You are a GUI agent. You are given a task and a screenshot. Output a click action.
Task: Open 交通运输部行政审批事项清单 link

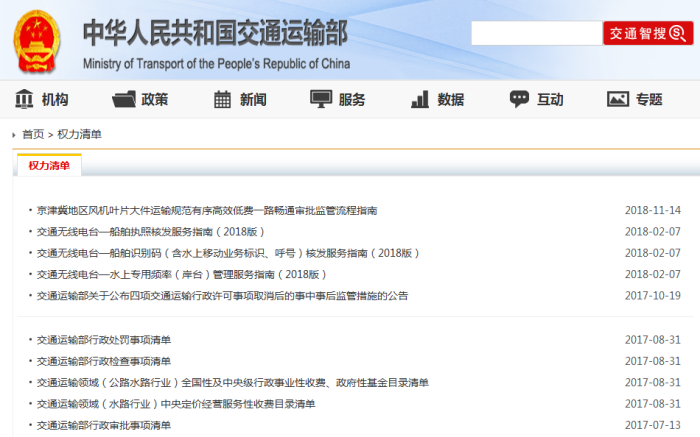coord(104,425)
